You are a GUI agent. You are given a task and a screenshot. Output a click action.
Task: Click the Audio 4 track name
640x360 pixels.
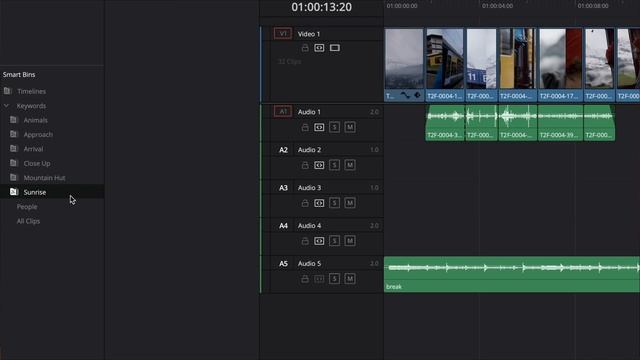[x=309, y=225]
